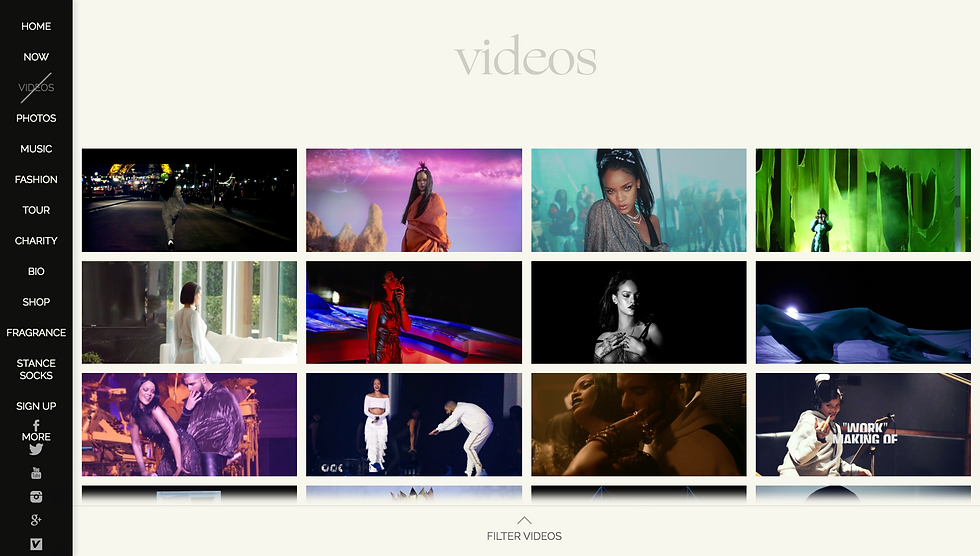
Task: Open the FRAGRANCE link
Action: coord(36,332)
